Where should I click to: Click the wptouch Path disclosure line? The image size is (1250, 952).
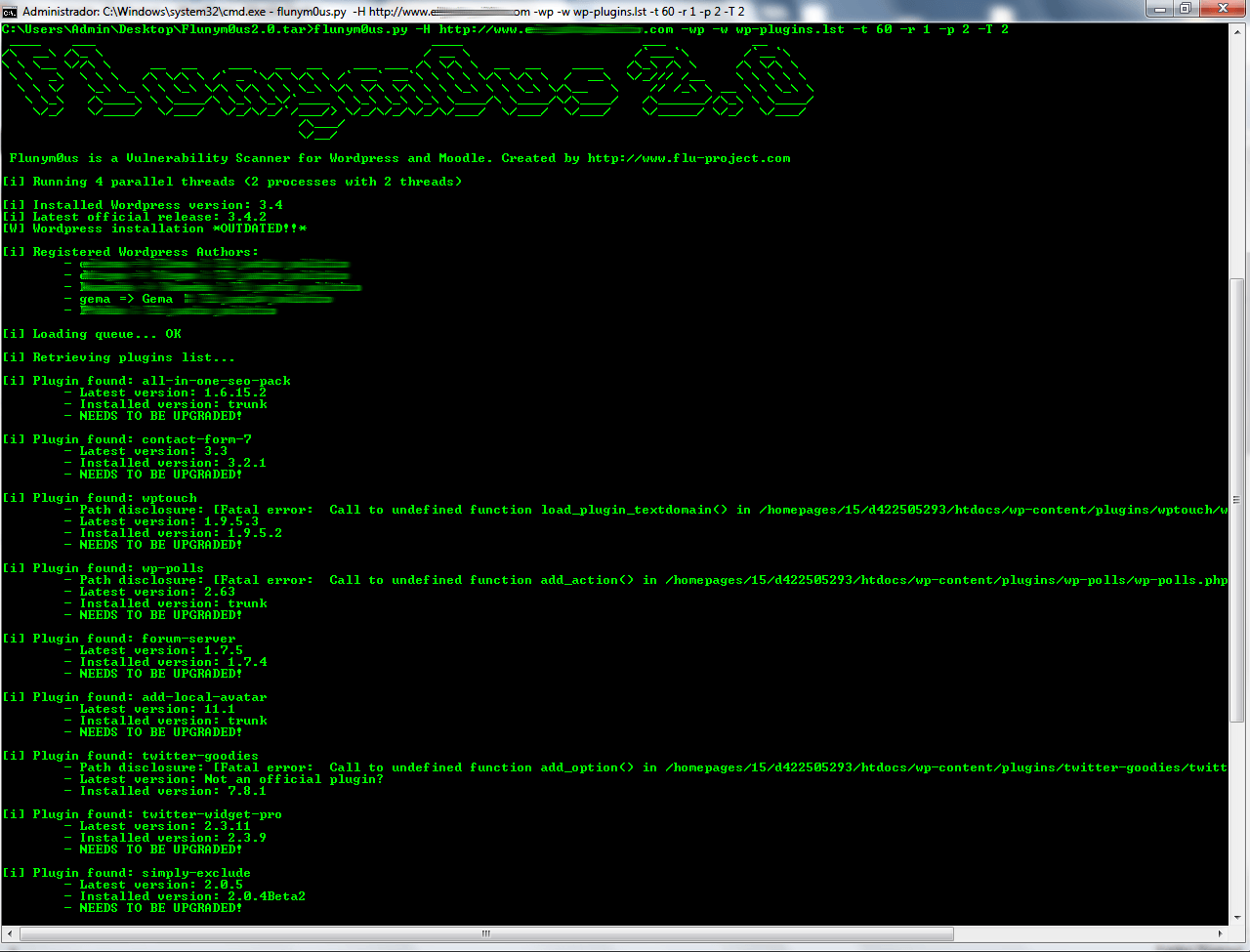645,510
